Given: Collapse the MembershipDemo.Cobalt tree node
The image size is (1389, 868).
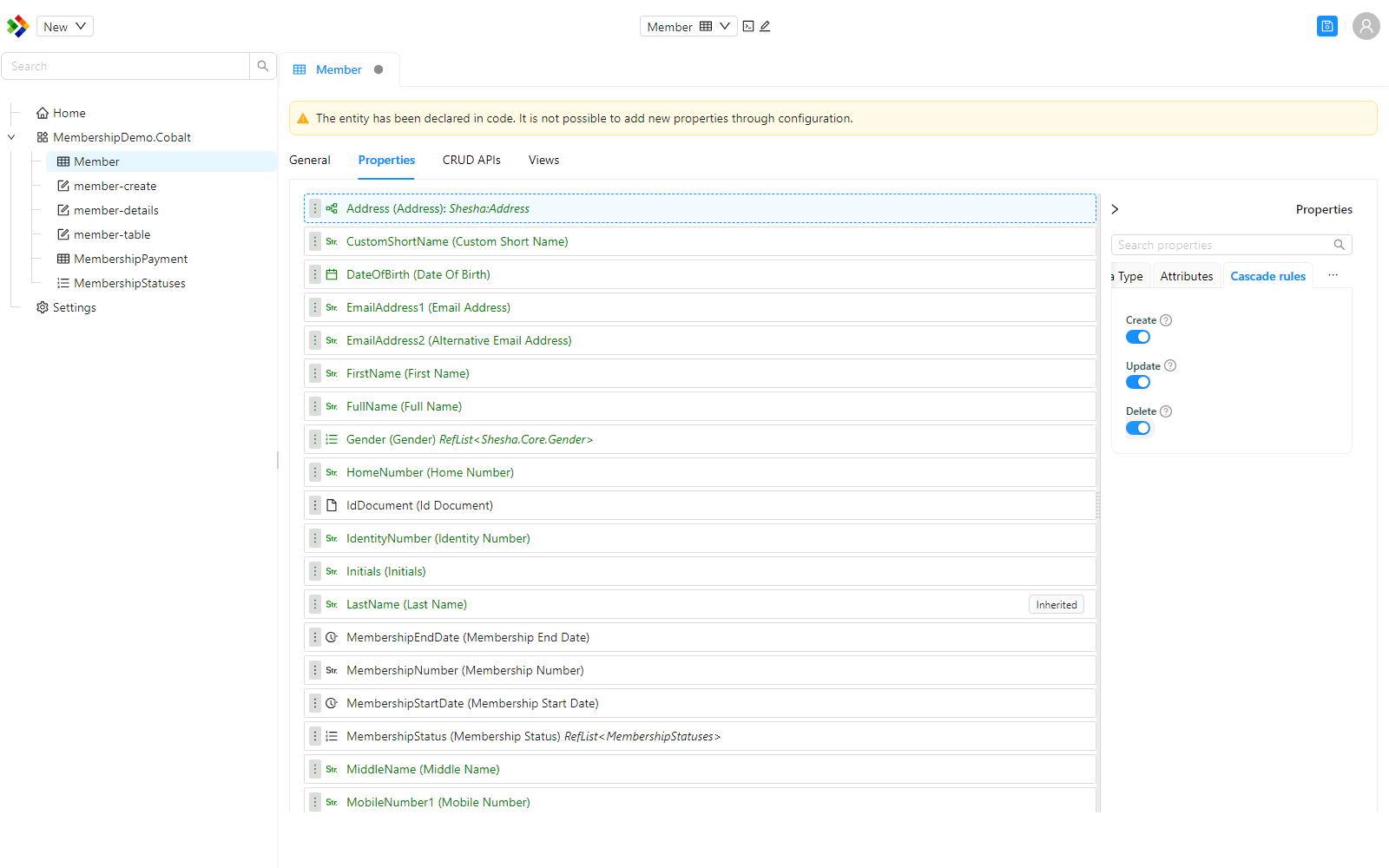Looking at the screenshot, I should (11, 137).
